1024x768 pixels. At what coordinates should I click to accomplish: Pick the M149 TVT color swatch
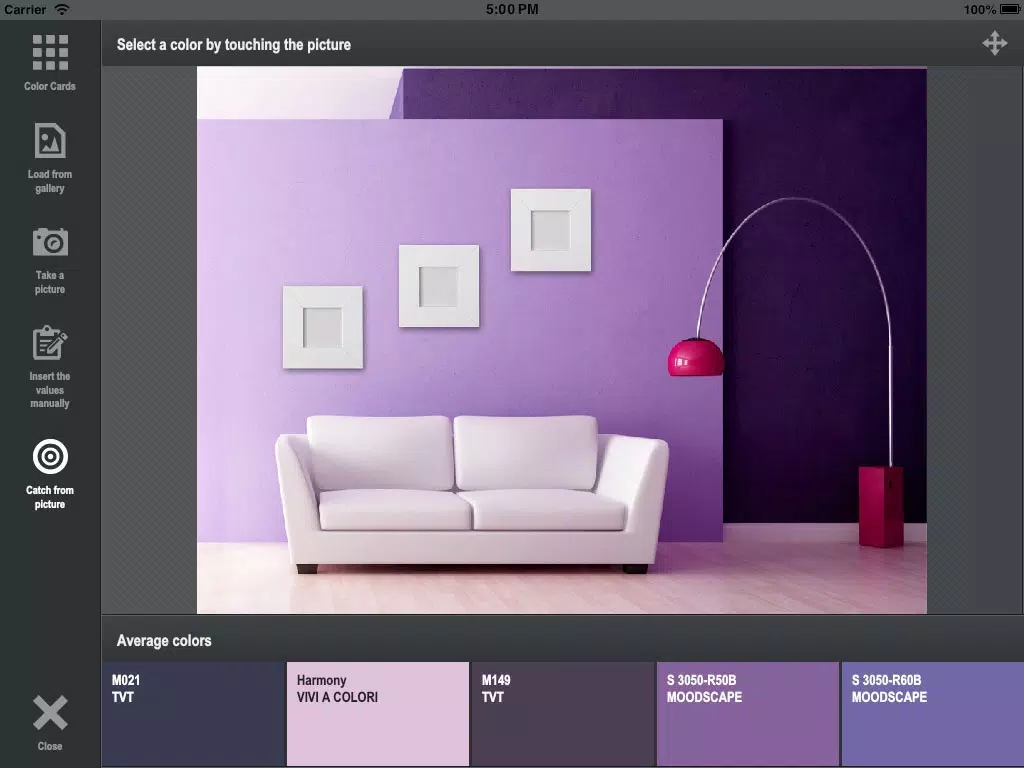563,714
